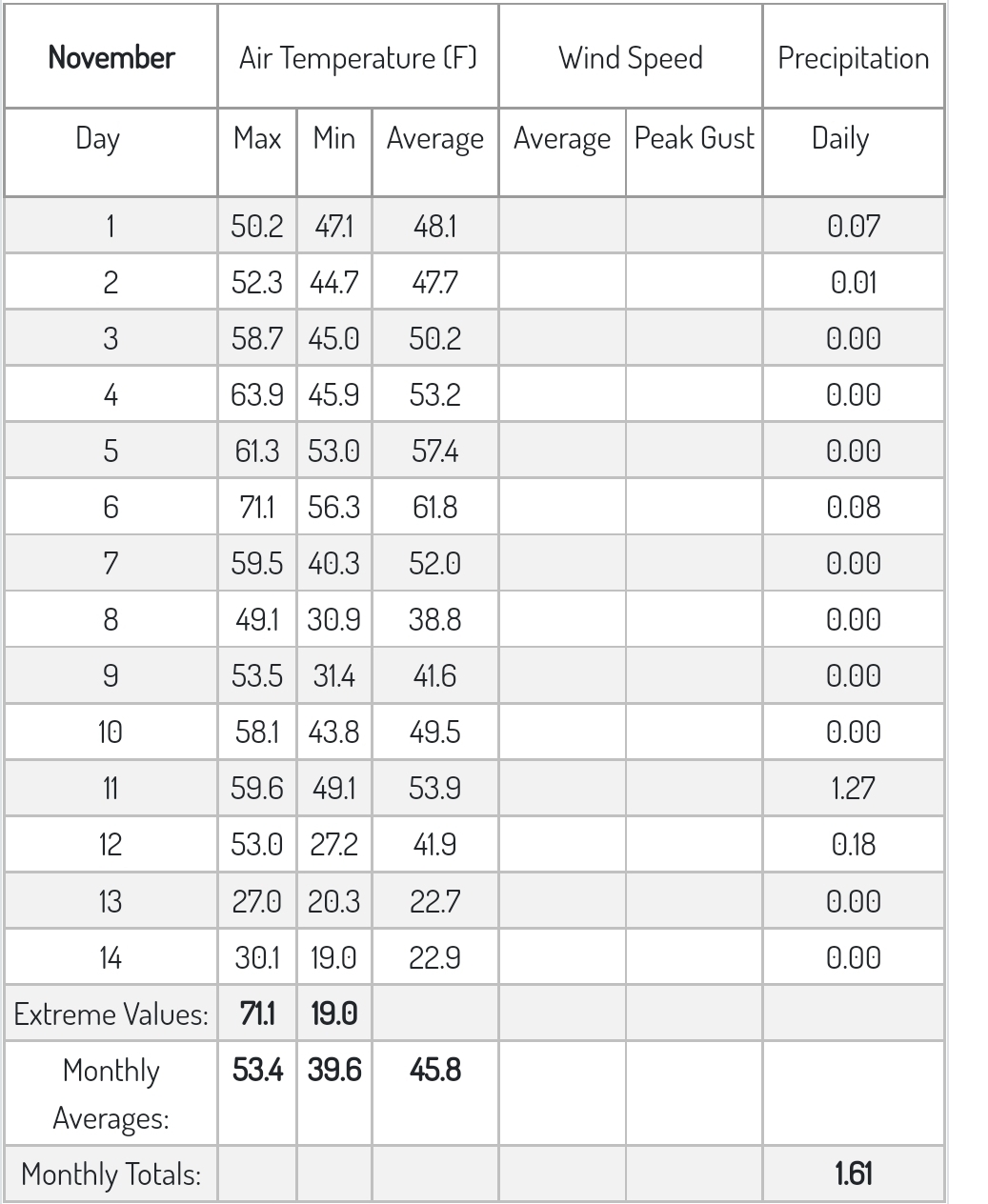
Task: Select the Monthly Totals row label
Action: point(111,1174)
